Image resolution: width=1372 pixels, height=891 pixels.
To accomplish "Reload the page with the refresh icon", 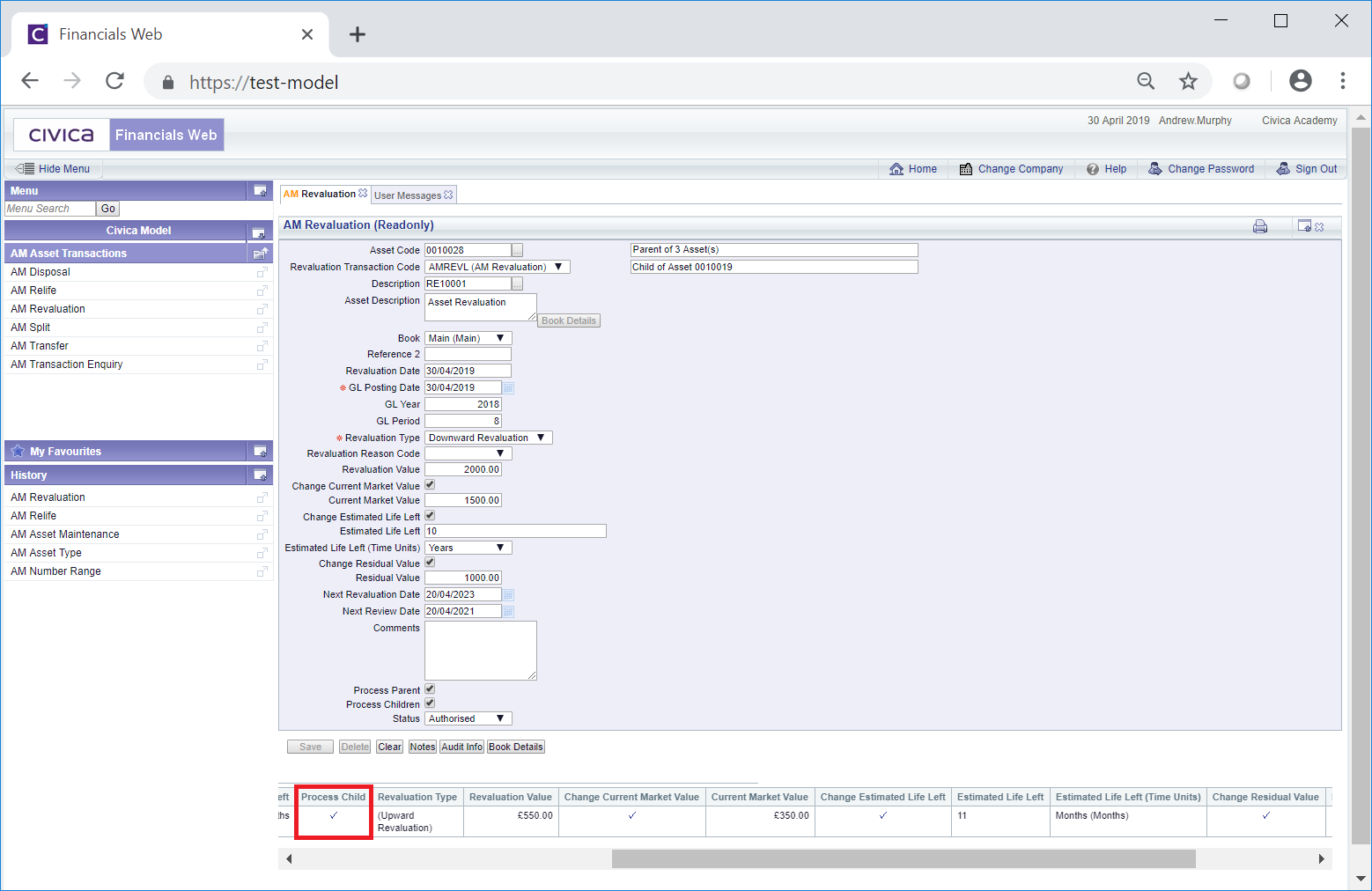I will click(114, 81).
